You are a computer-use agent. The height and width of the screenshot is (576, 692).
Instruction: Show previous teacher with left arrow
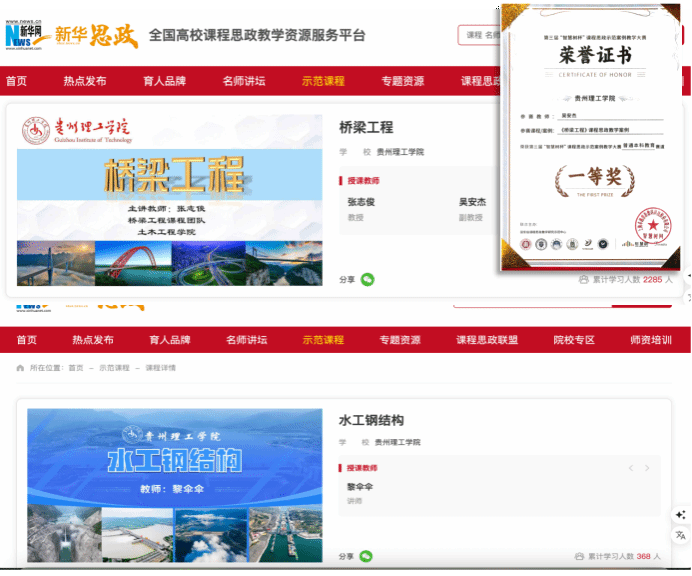[630, 468]
